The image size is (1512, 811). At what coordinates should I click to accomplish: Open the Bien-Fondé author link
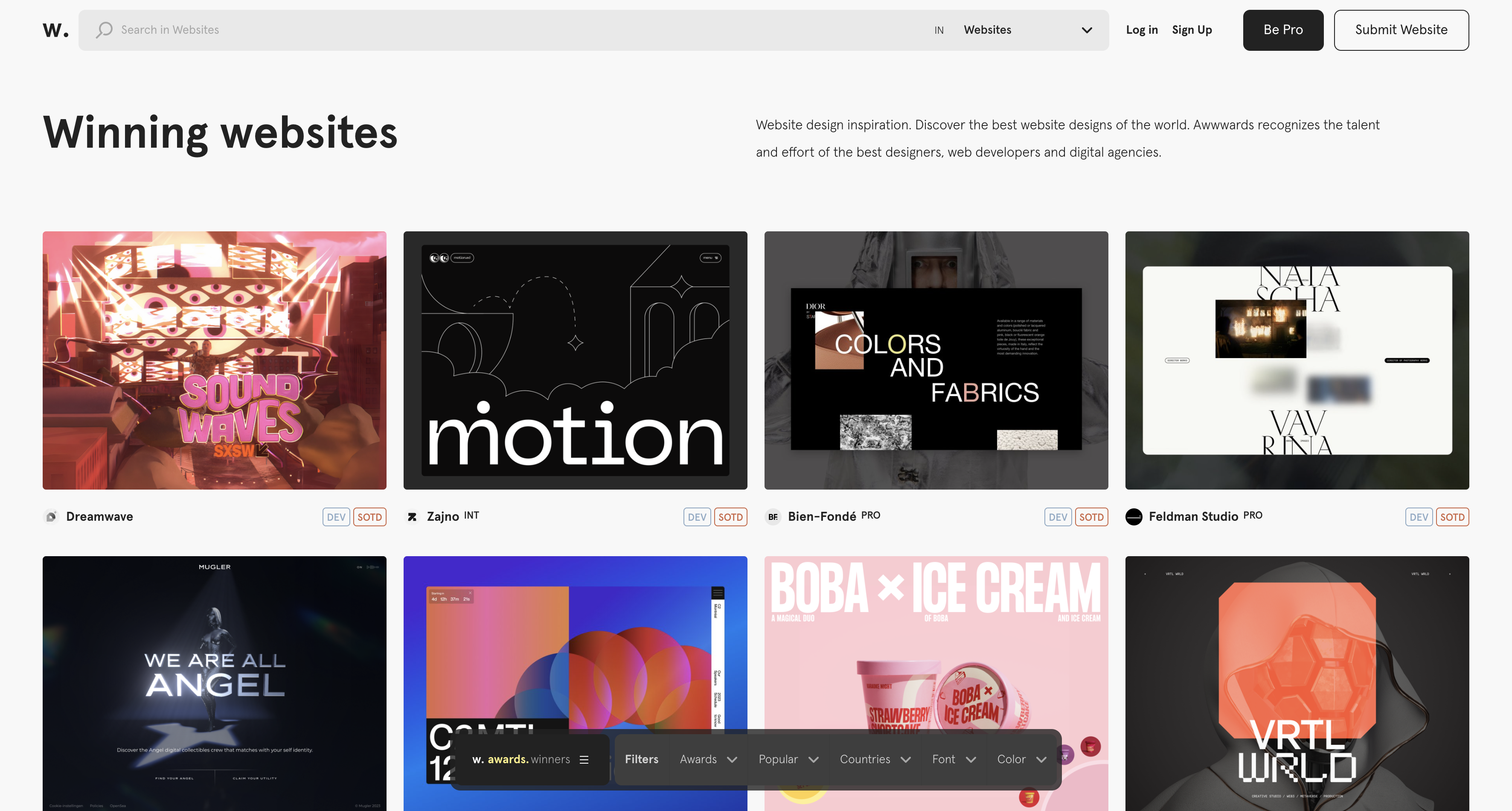(x=822, y=517)
